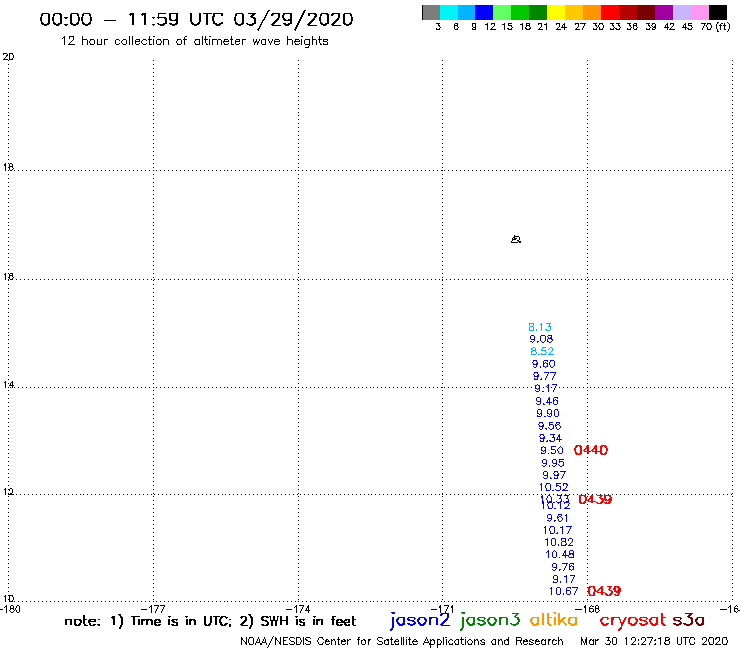Screen dimensions: 740x650
Task: Select the 10.82 wave height value
Action: [559, 542]
